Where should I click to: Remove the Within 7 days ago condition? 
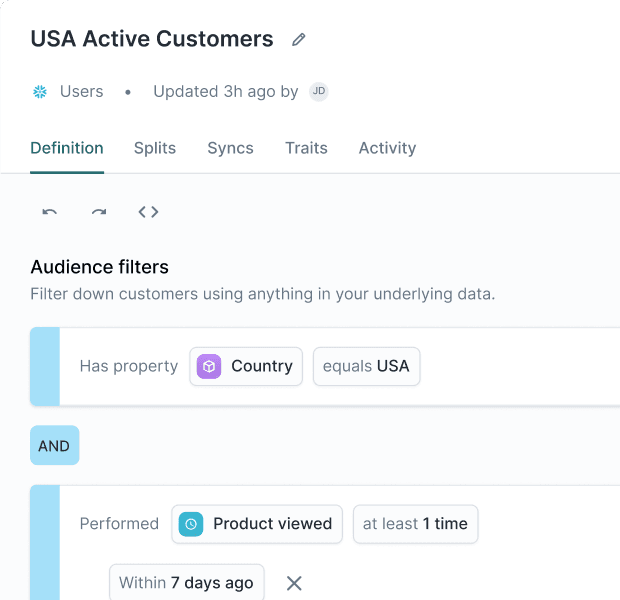(x=294, y=583)
